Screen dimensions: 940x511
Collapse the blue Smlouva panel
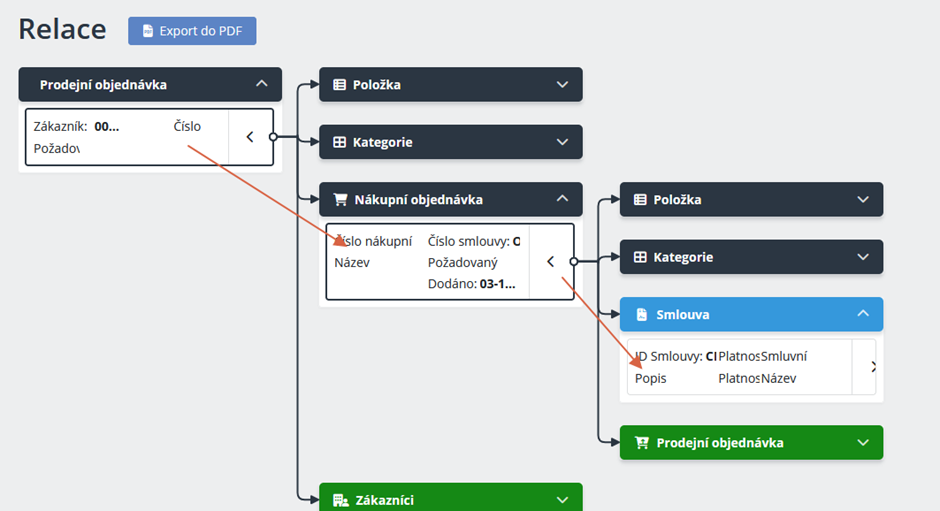pyautogui.click(x=863, y=314)
